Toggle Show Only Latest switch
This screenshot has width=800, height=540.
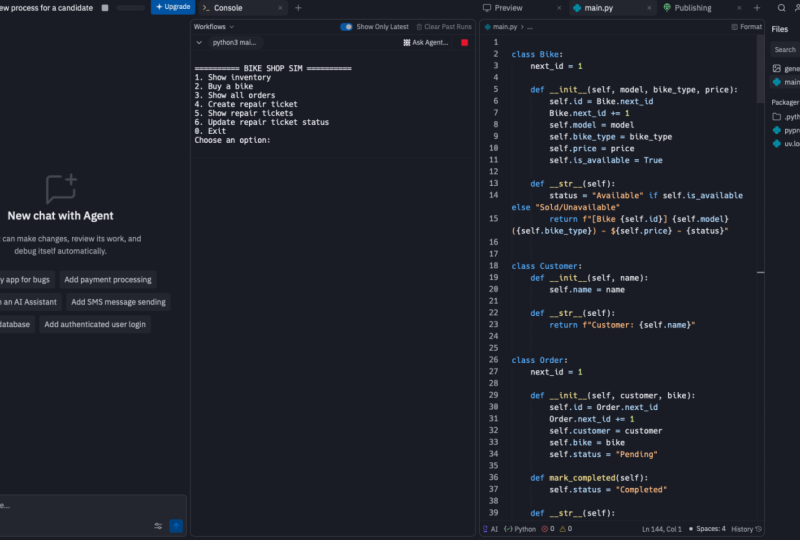[x=346, y=27]
